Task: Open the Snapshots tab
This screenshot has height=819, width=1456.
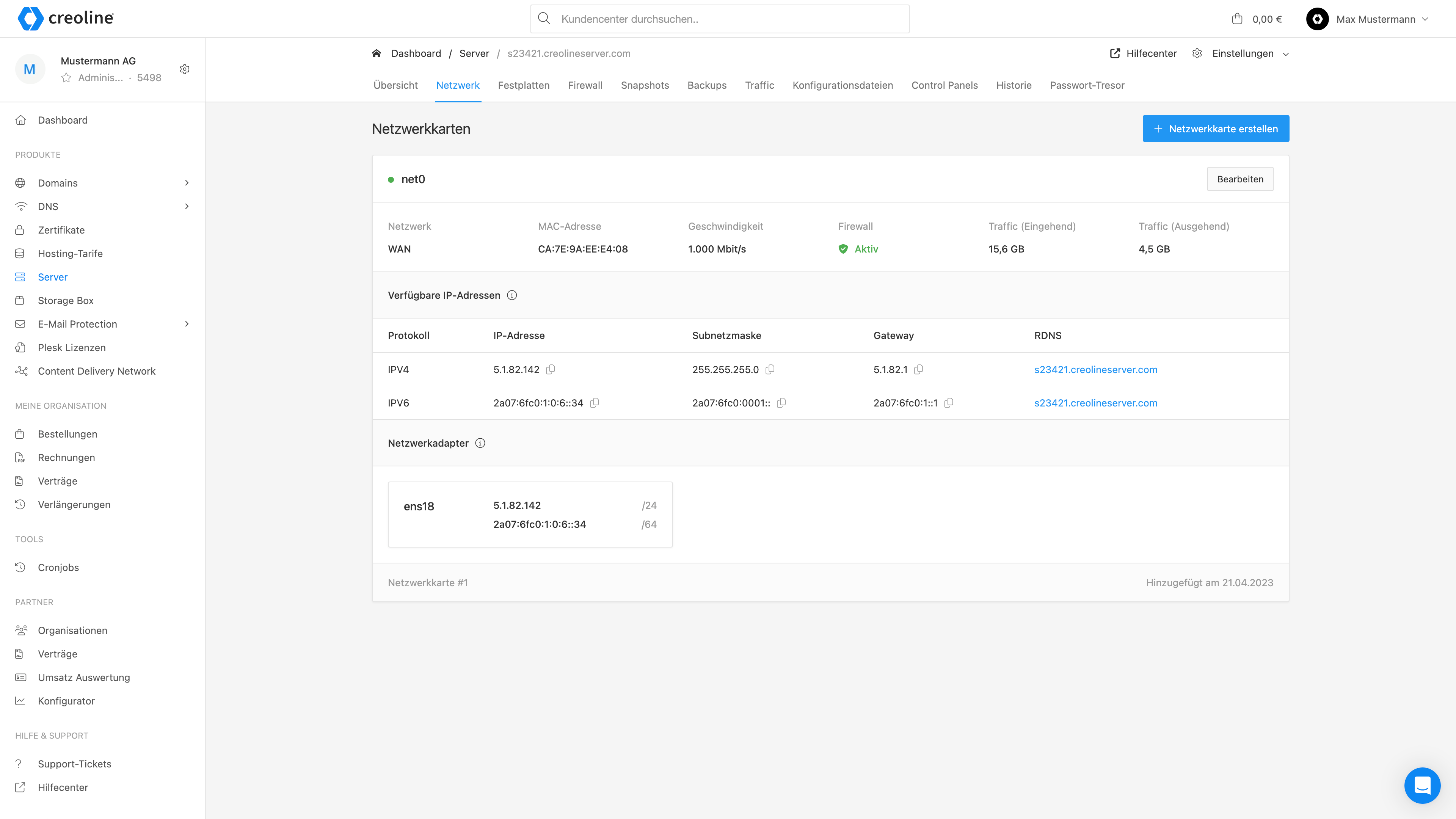Action: click(645, 85)
